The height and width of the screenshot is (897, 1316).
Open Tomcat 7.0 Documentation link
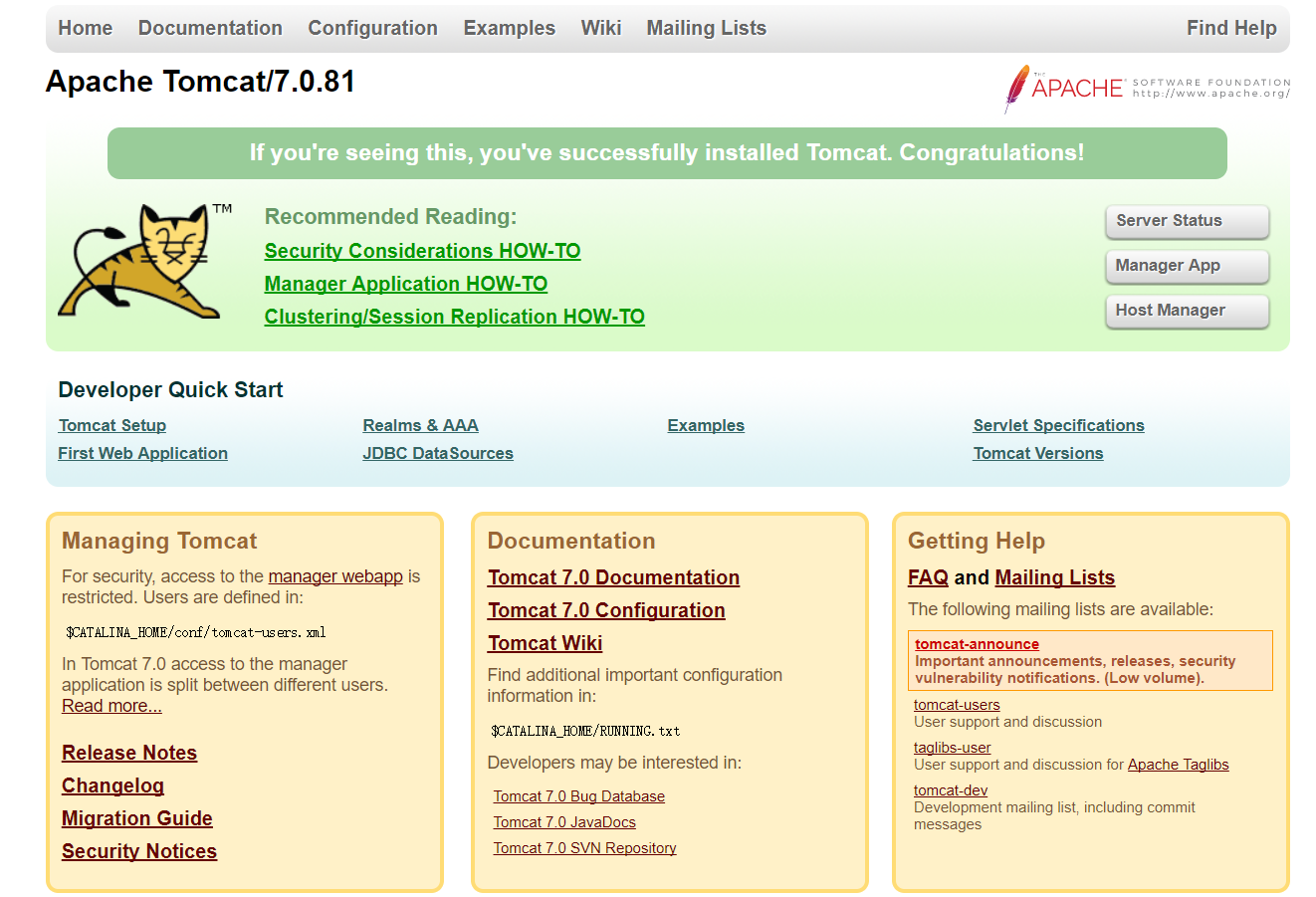[x=613, y=577]
